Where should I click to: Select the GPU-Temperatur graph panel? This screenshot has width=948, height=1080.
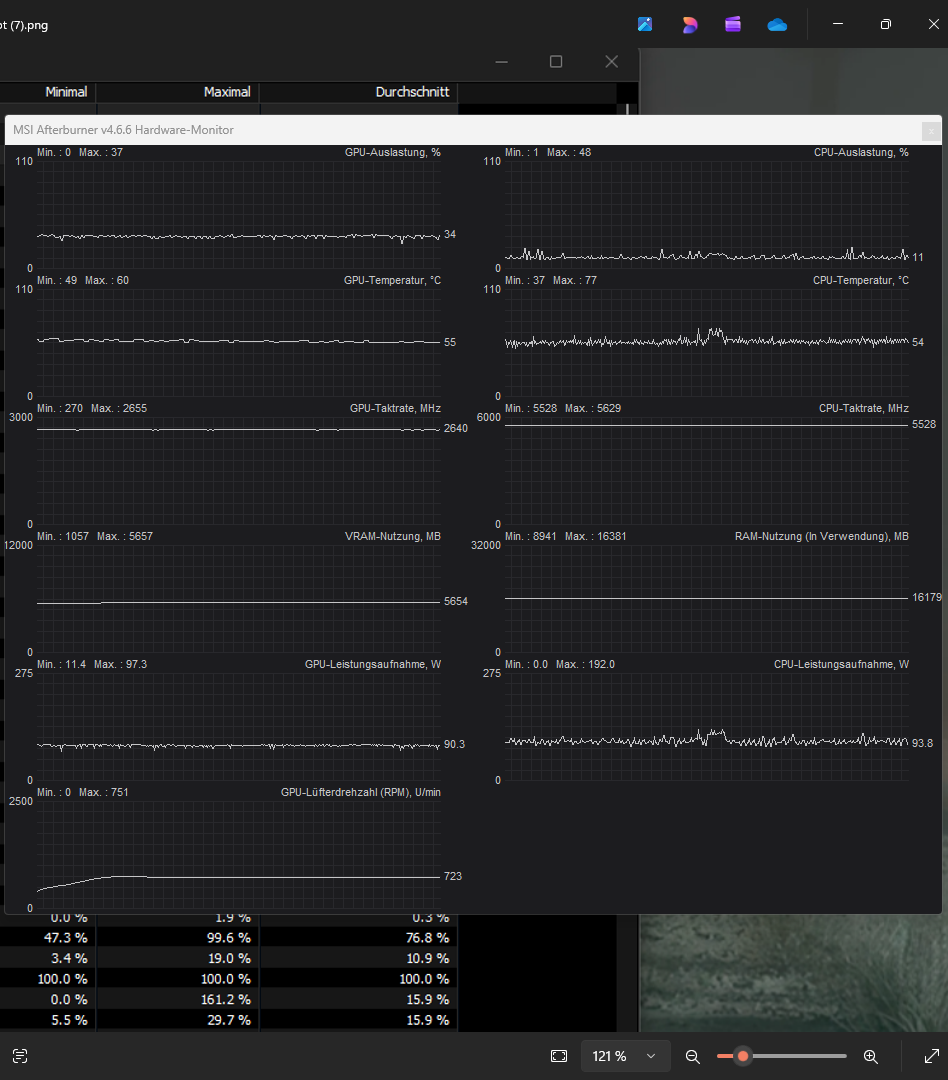[x=235, y=340]
